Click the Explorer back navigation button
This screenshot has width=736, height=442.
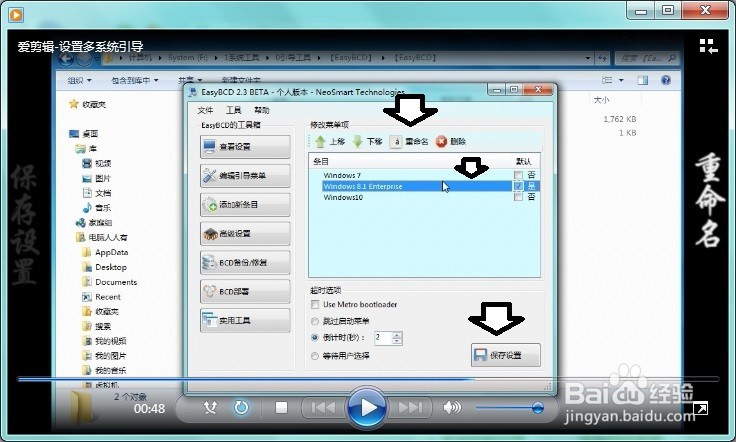point(67,59)
